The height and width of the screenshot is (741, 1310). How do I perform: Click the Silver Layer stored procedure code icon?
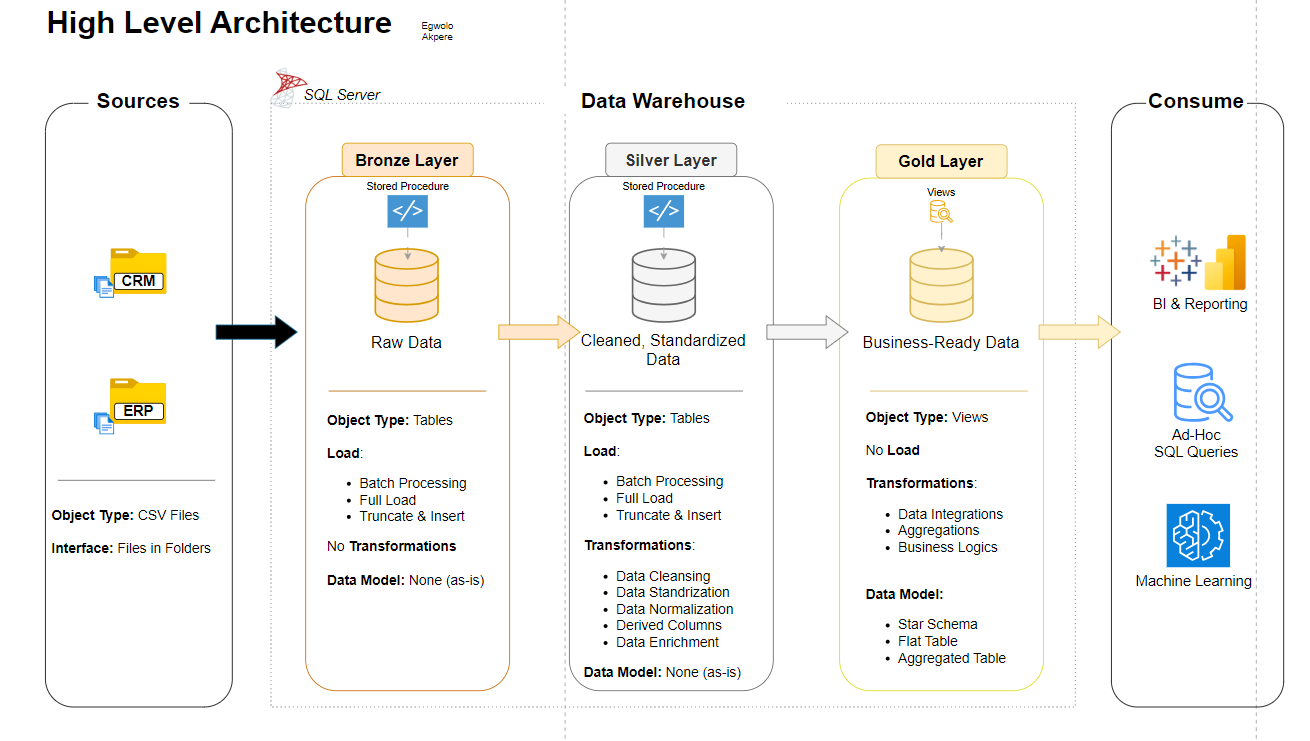coord(664,212)
